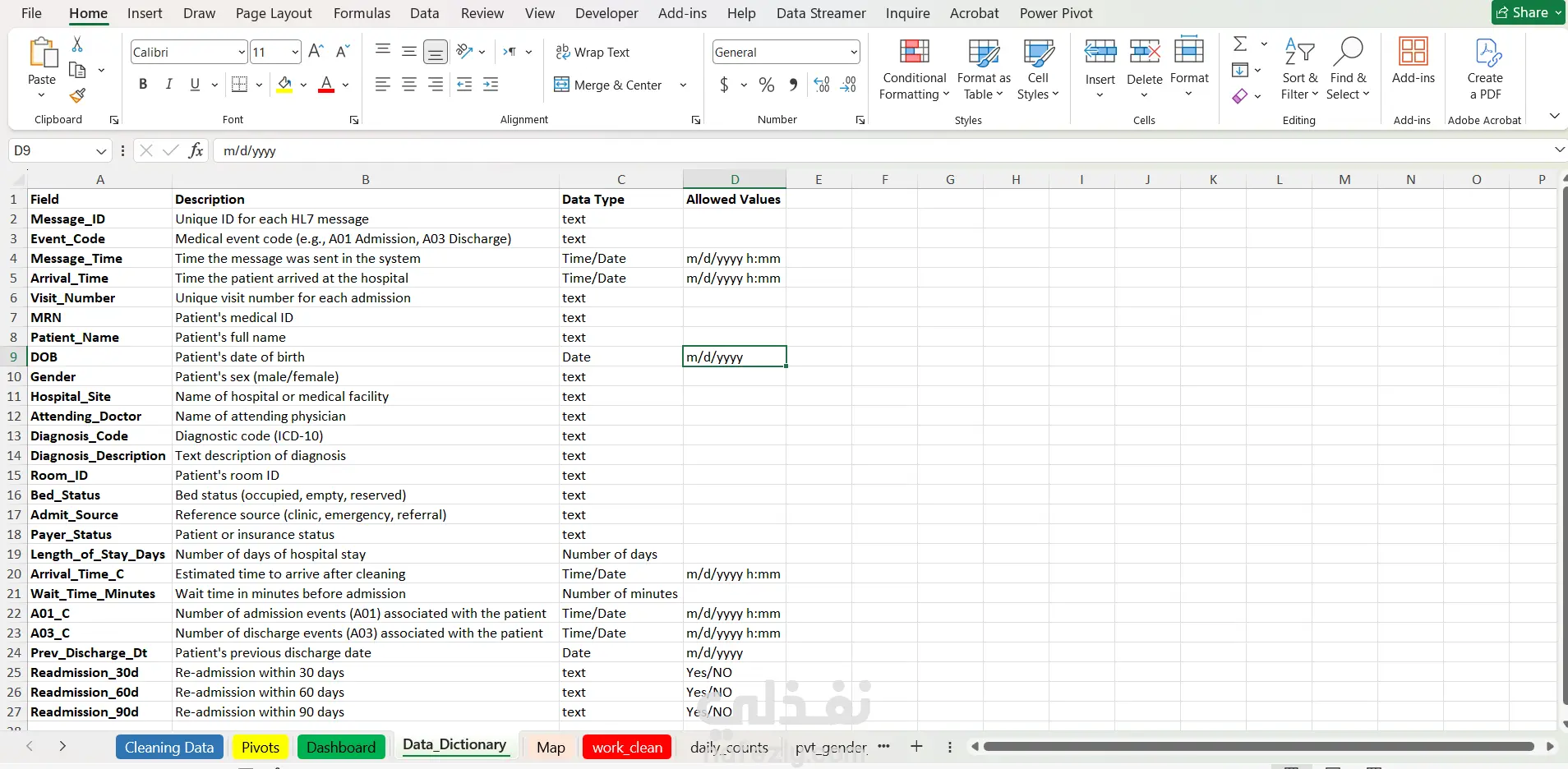Toggle middle vertical alignment

click(x=409, y=52)
